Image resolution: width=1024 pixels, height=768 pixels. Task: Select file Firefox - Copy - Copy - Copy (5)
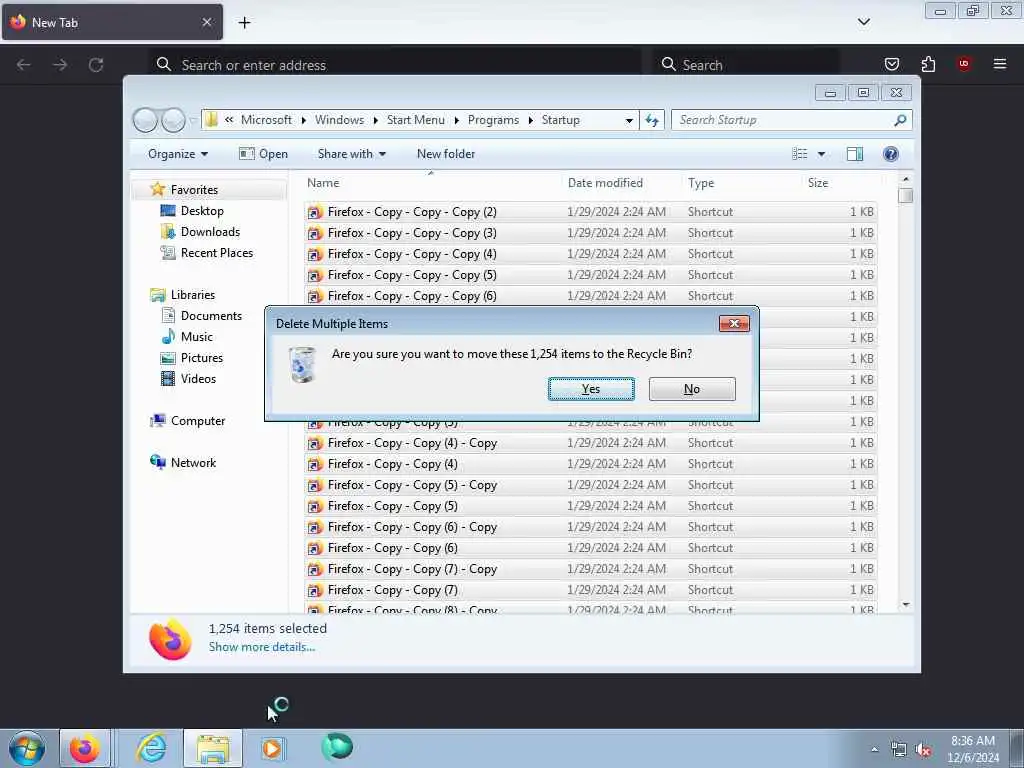[x=590, y=275]
